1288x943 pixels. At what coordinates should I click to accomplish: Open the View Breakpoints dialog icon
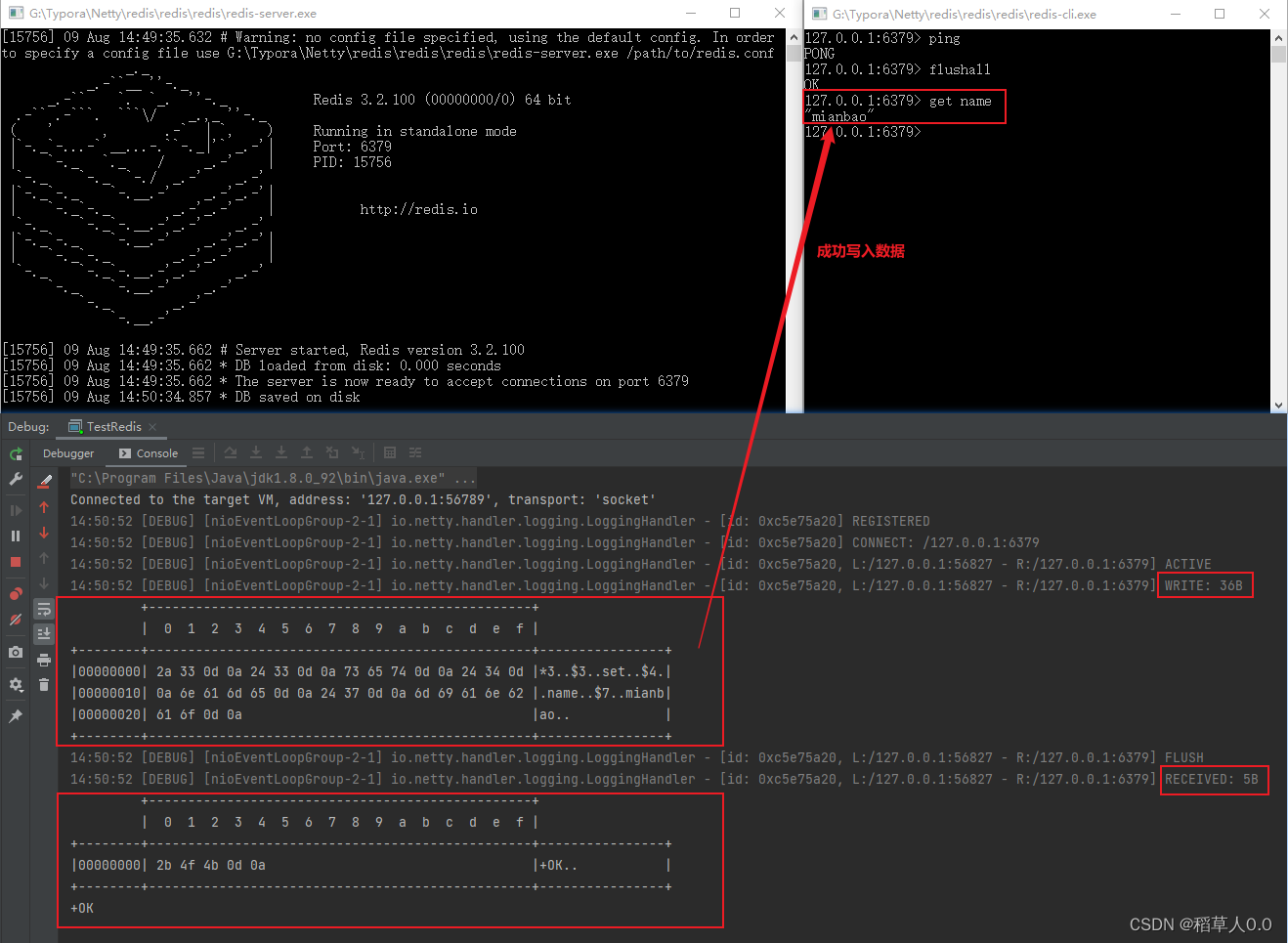point(16,593)
